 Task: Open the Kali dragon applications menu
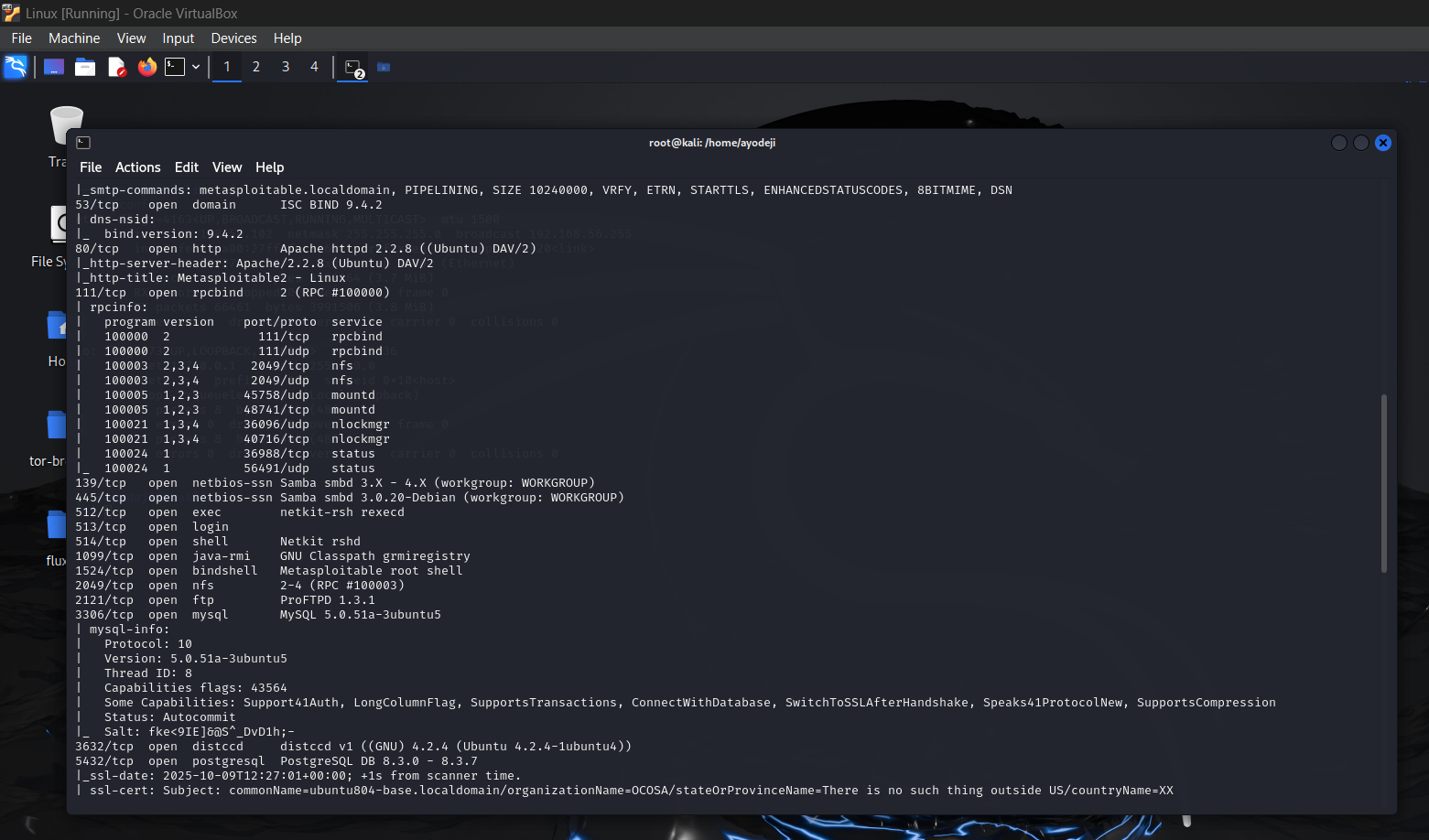point(16,67)
